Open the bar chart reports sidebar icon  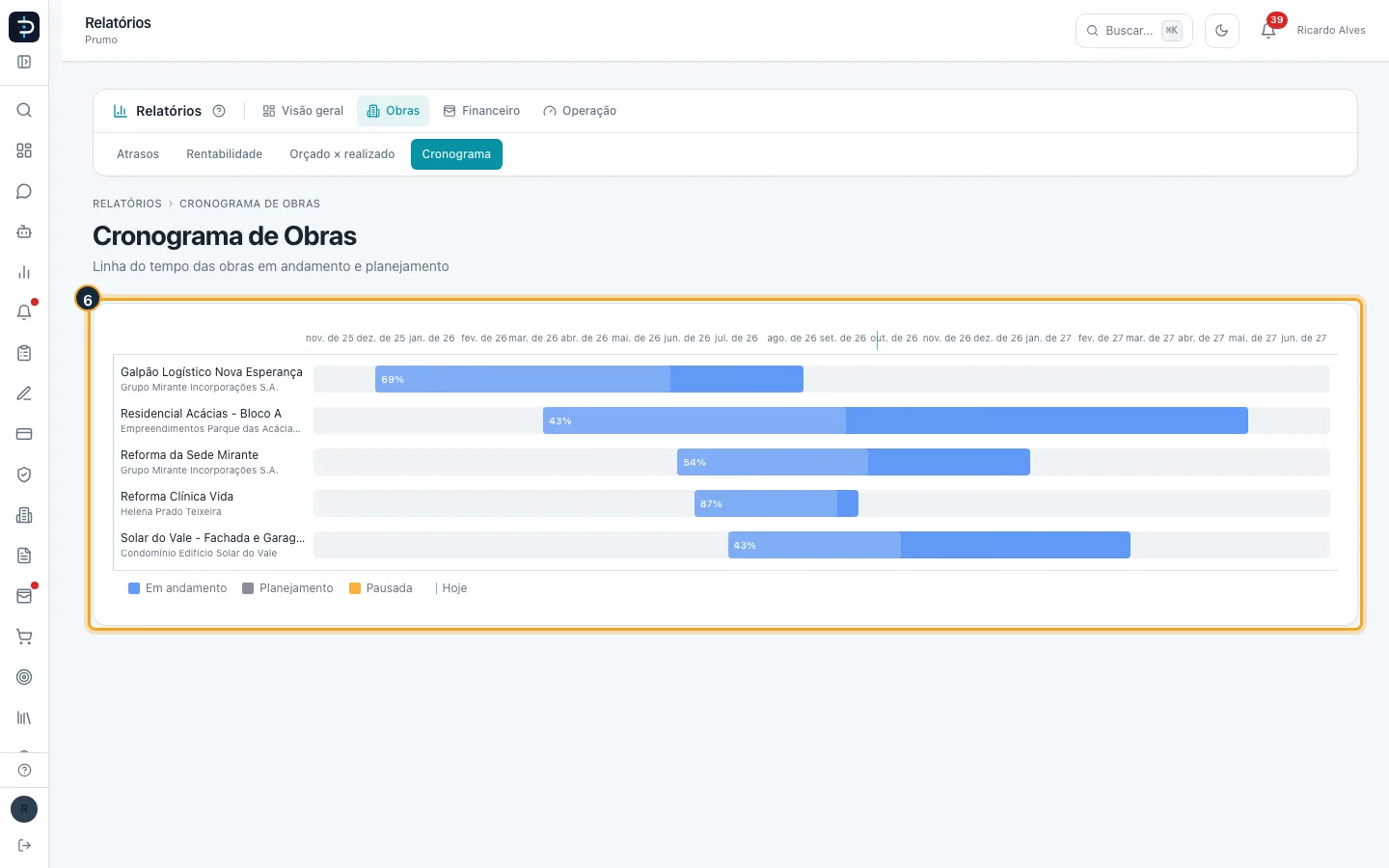[x=24, y=272]
